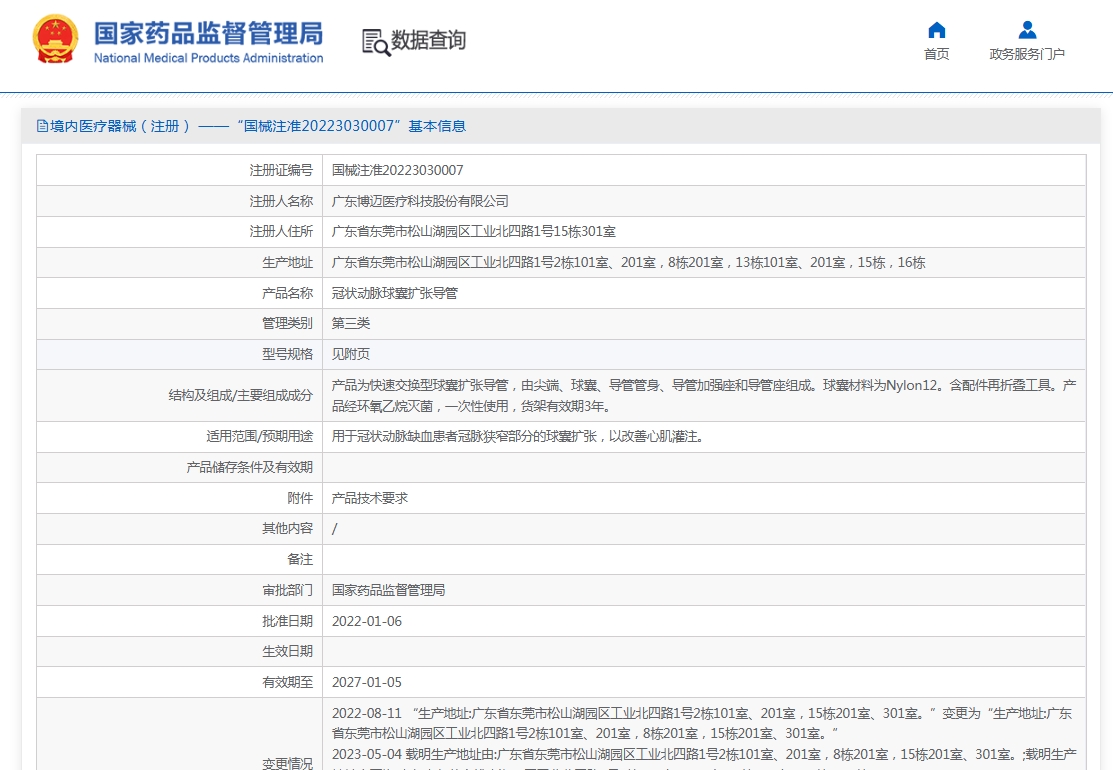Select the 生效日期 row label

(287, 651)
